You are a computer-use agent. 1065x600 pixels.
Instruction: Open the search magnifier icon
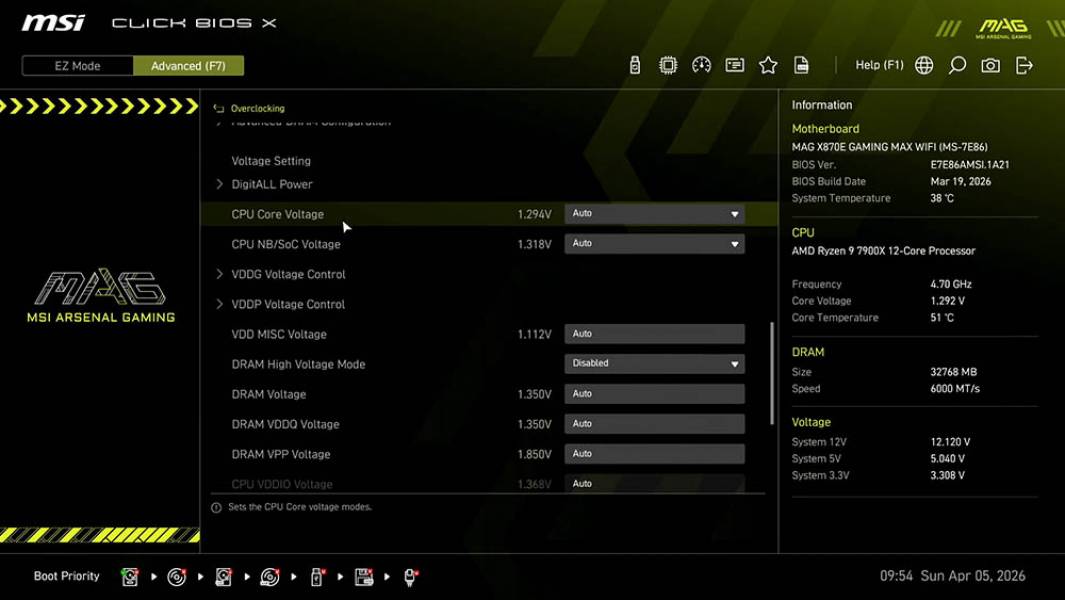(x=956, y=64)
